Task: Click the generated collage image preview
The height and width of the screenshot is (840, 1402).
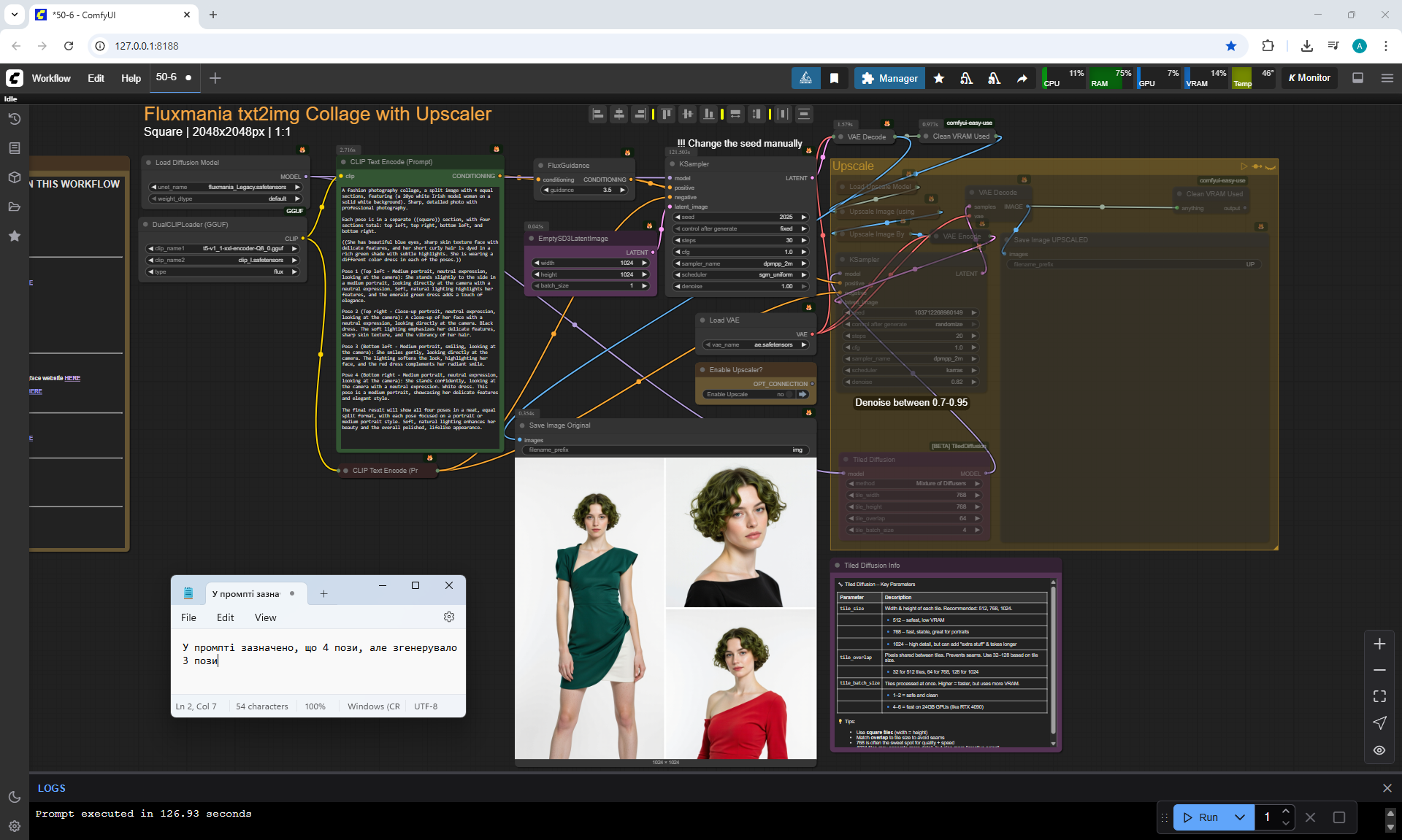Action: (x=665, y=608)
